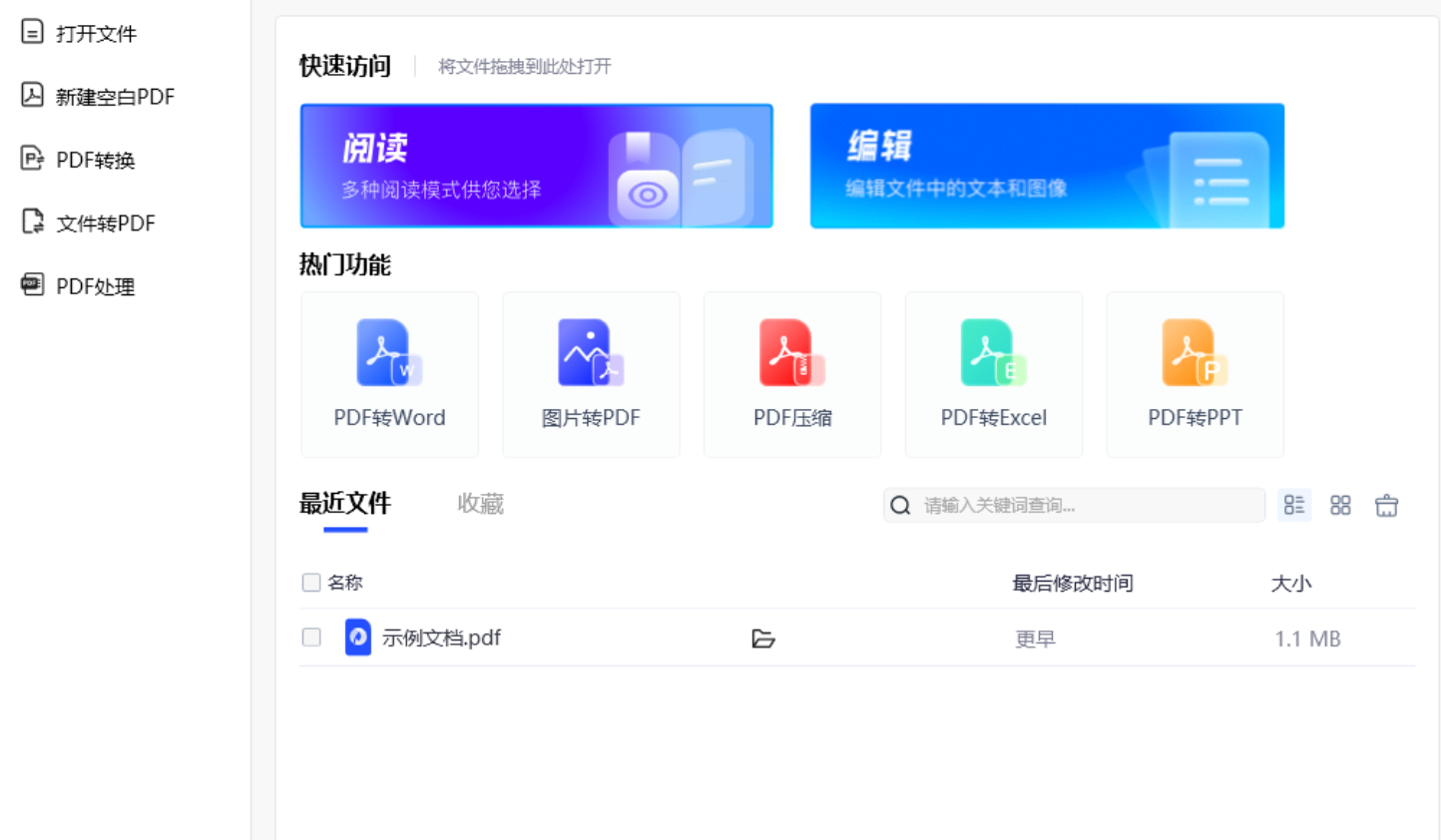Click the 阅读 quick access banner
Viewport: 1441px width, 840px height.
point(537,166)
